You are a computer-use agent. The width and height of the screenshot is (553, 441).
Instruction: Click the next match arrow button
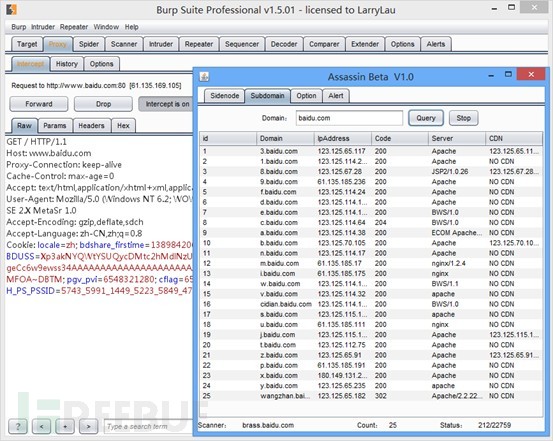point(89,427)
